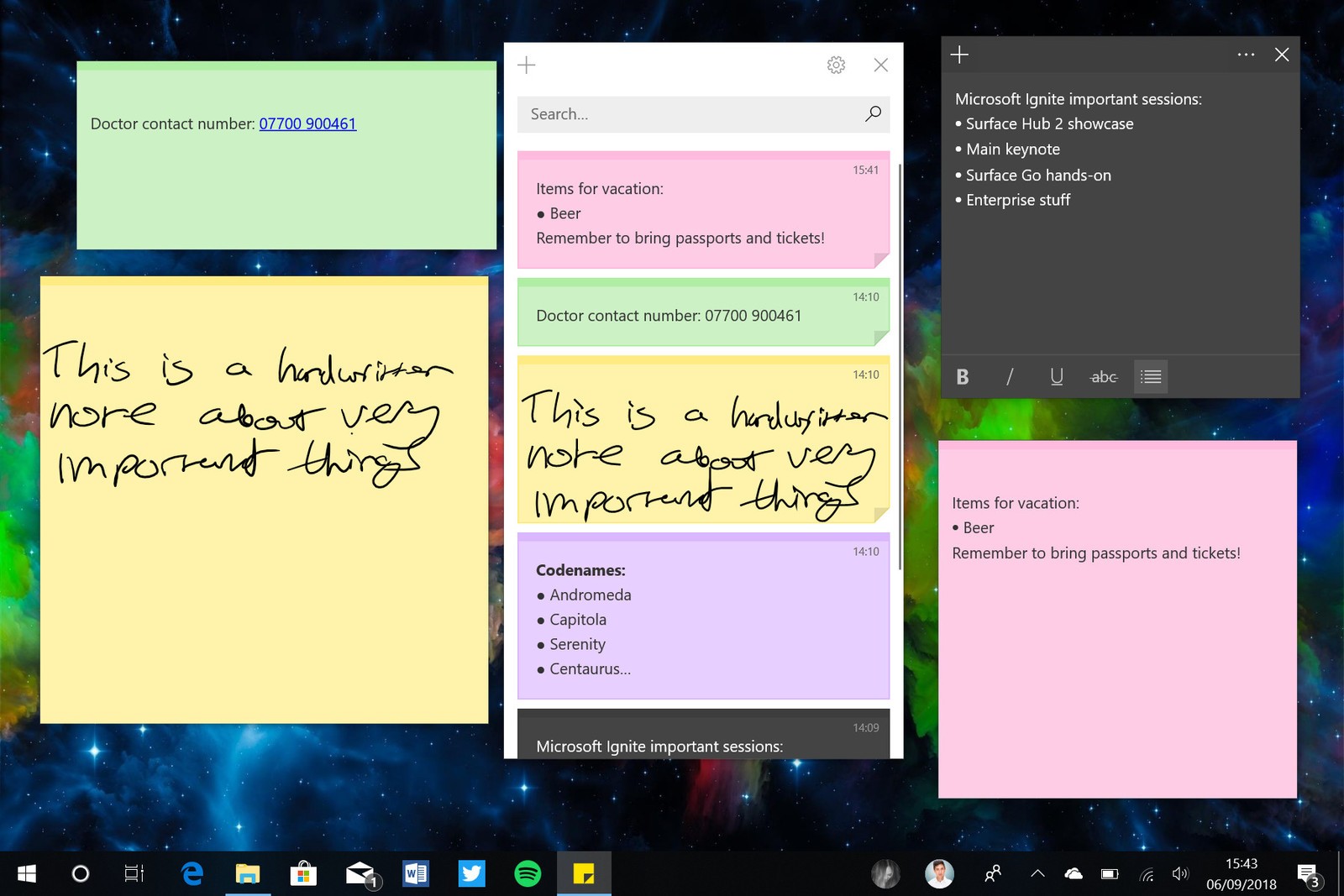Click the notes list scrollbar
Screen dimensions: 1344x896
[900, 365]
